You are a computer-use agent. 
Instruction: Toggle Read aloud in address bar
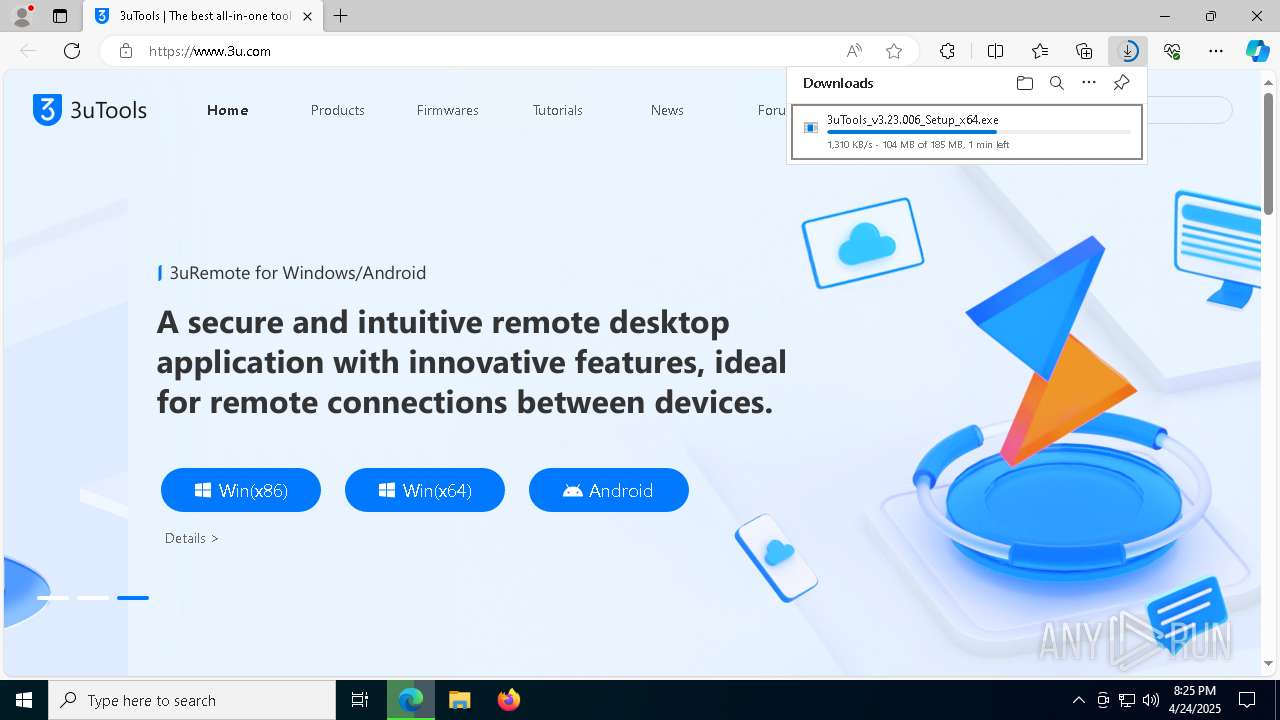tap(854, 51)
